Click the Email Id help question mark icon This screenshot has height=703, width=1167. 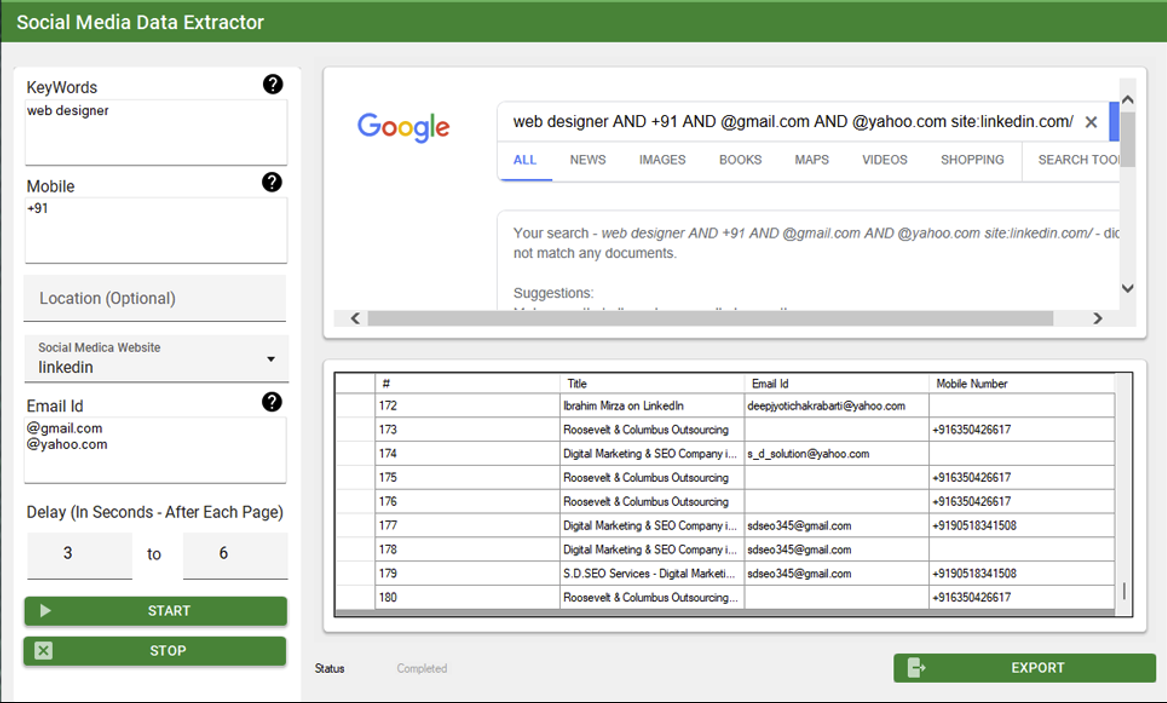coord(272,402)
